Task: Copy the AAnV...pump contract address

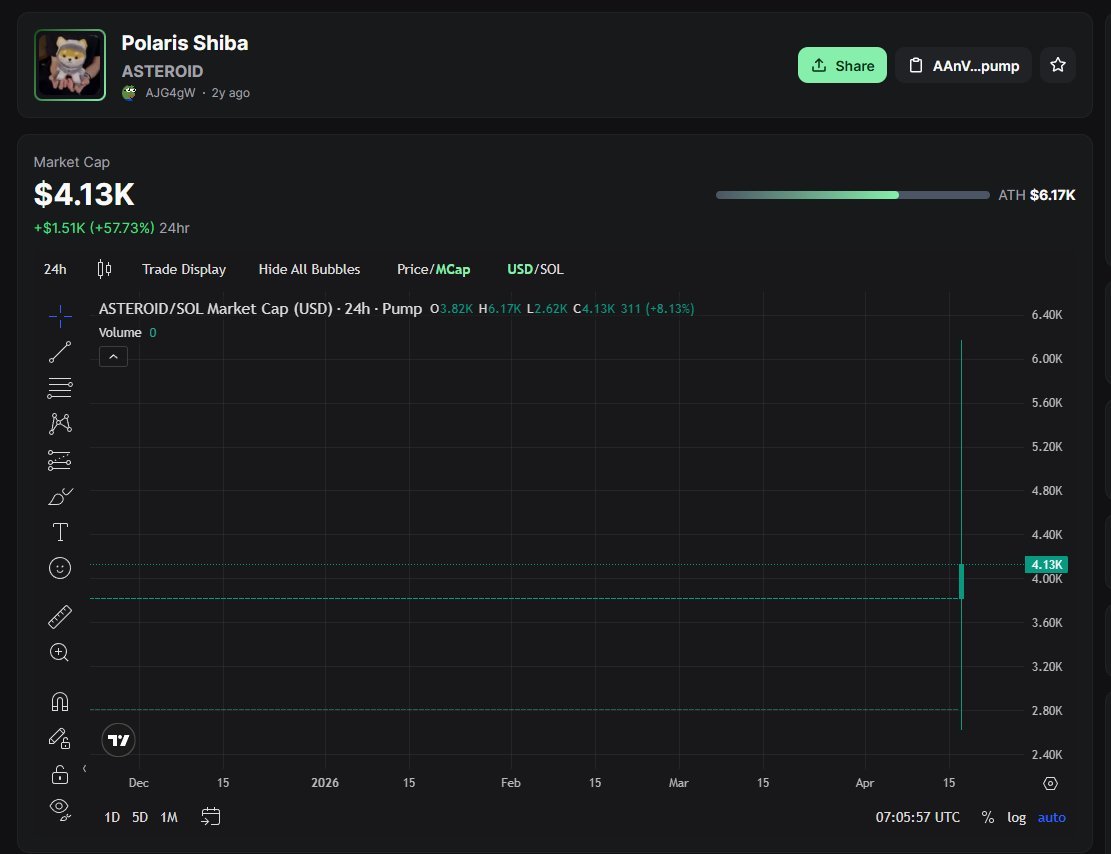Action: 963,65
